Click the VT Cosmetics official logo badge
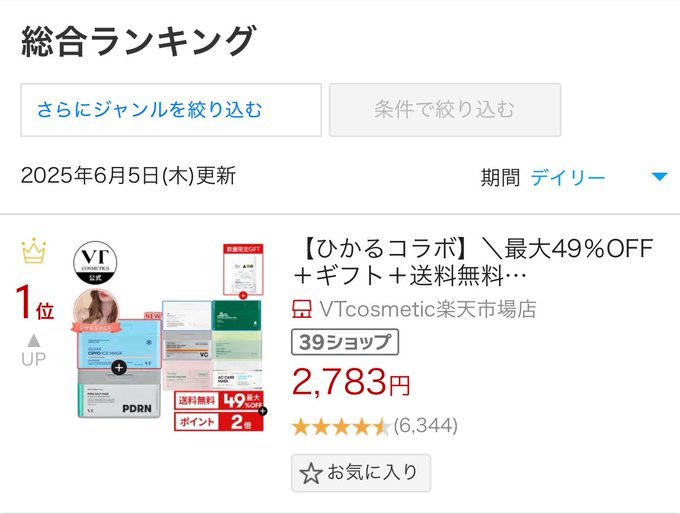The width and height of the screenshot is (680, 514). [95, 263]
